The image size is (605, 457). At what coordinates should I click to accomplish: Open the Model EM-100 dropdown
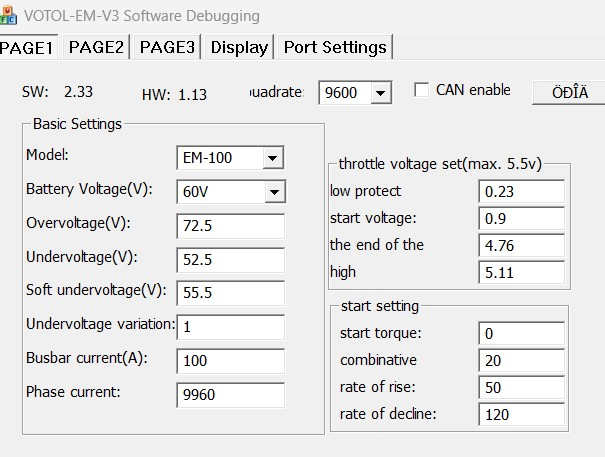pos(272,158)
